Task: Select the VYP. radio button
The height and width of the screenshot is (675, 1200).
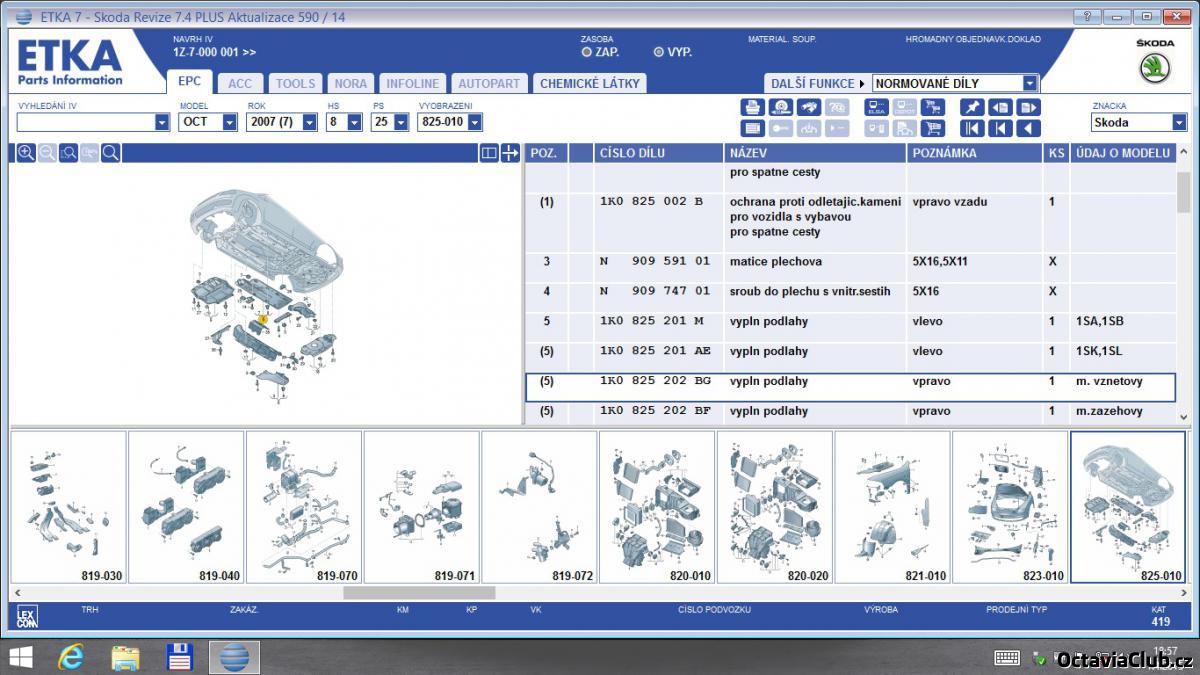Action: tap(658, 52)
